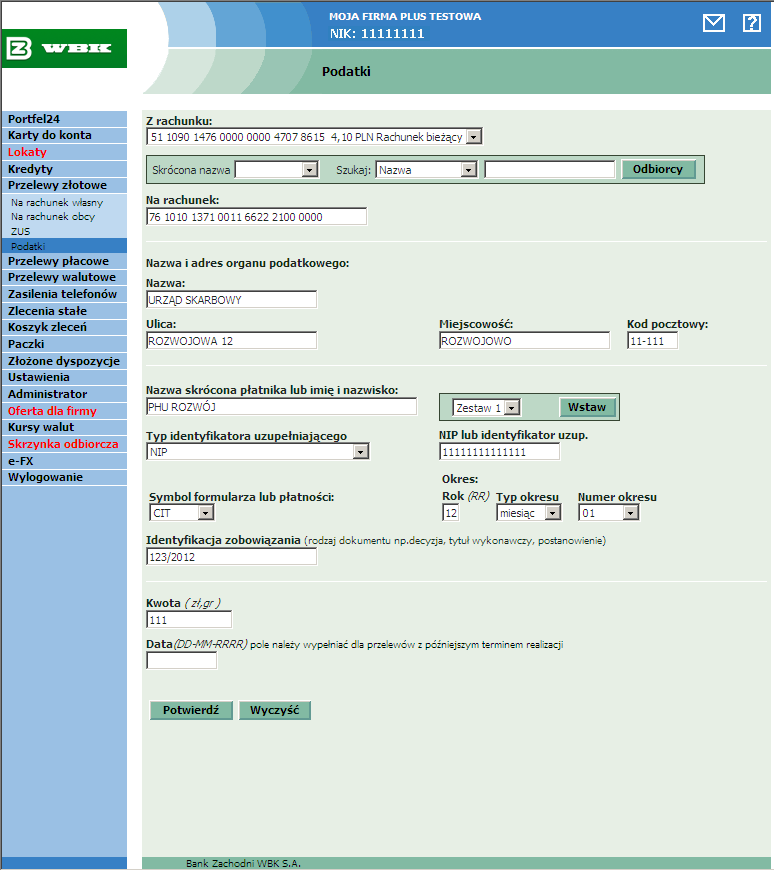The width and height of the screenshot is (774, 871).
Task: Go to Administrator menu item
Action: (x=64, y=394)
